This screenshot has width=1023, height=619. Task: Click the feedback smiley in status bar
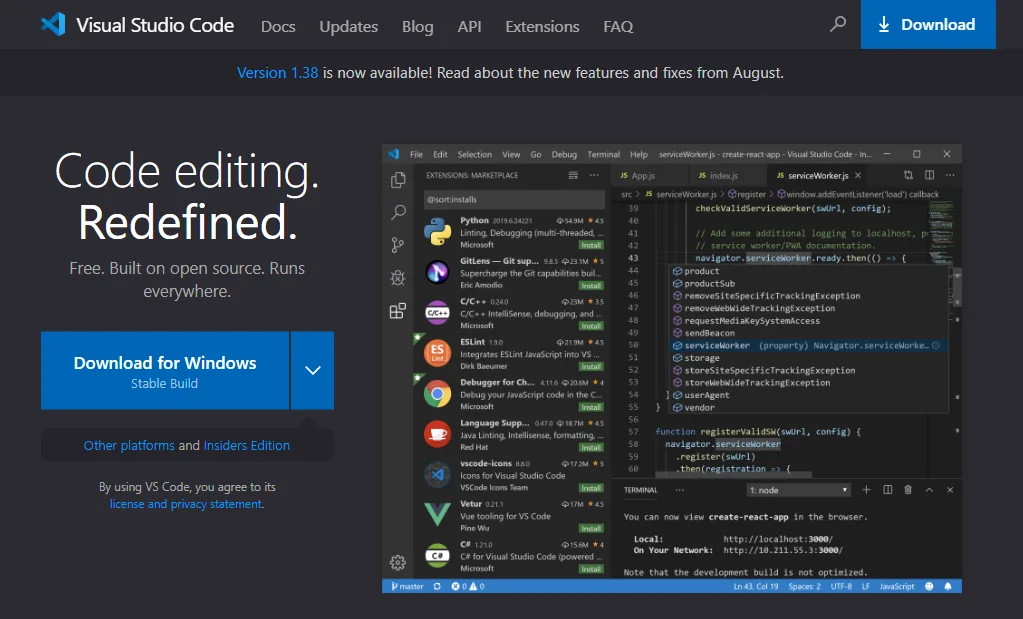929,586
